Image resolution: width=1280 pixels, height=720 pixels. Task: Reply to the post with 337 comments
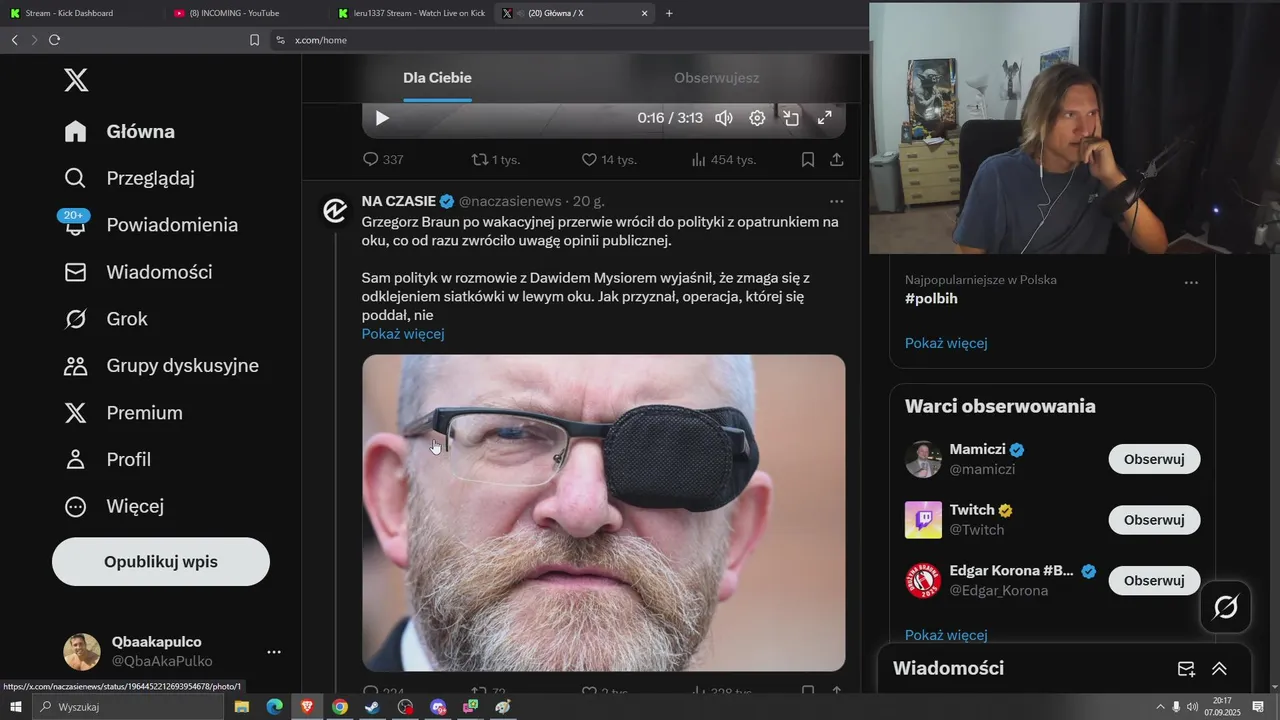coord(383,160)
